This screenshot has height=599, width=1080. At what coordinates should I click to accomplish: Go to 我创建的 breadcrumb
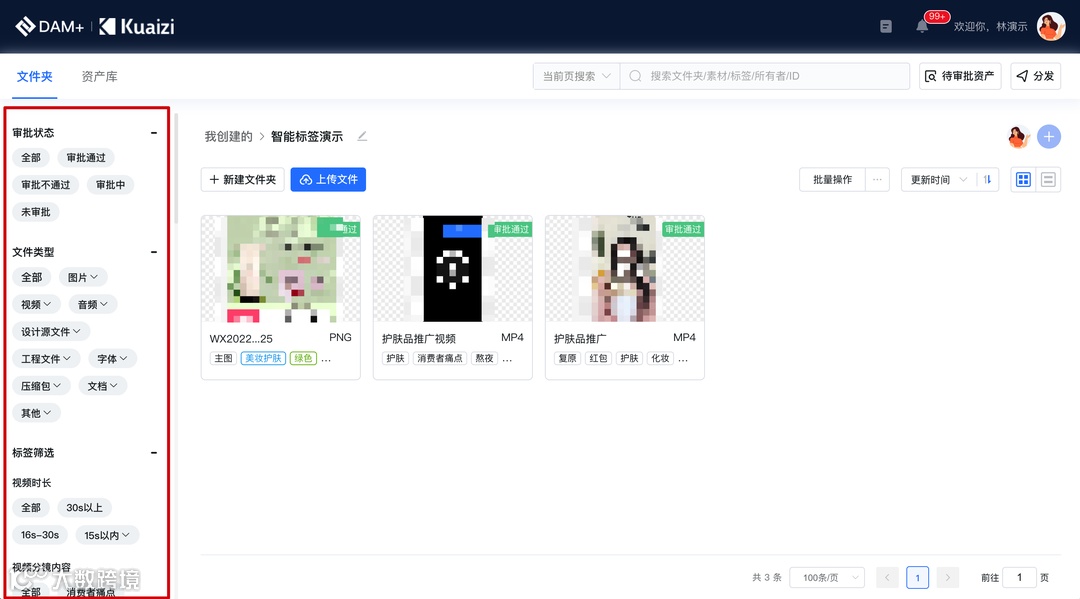pyautogui.click(x=229, y=136)
